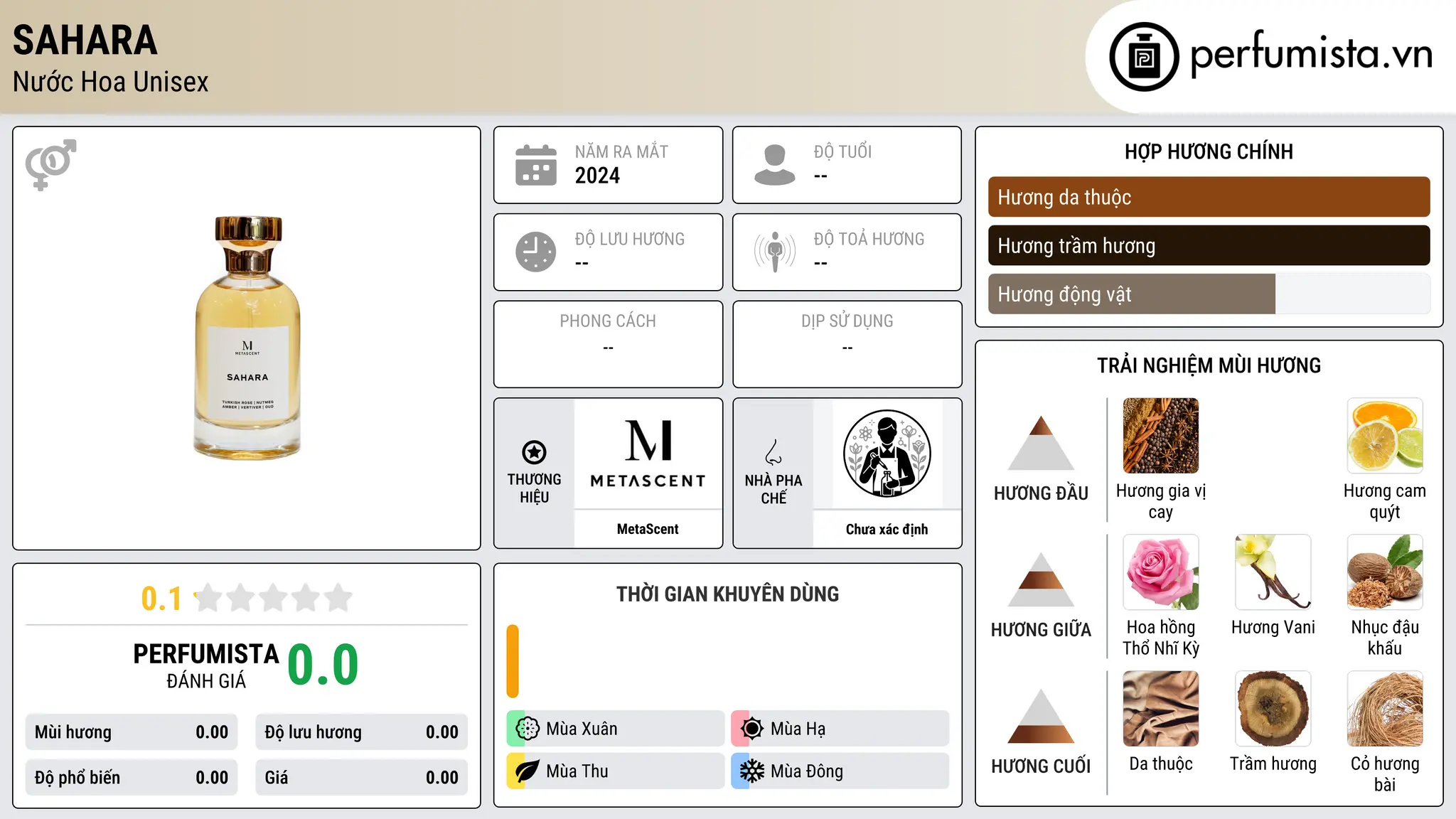This screenshot has width=1456, height=819.
Task: Click the MetaScent brand name label
Action: pos(648,529)
